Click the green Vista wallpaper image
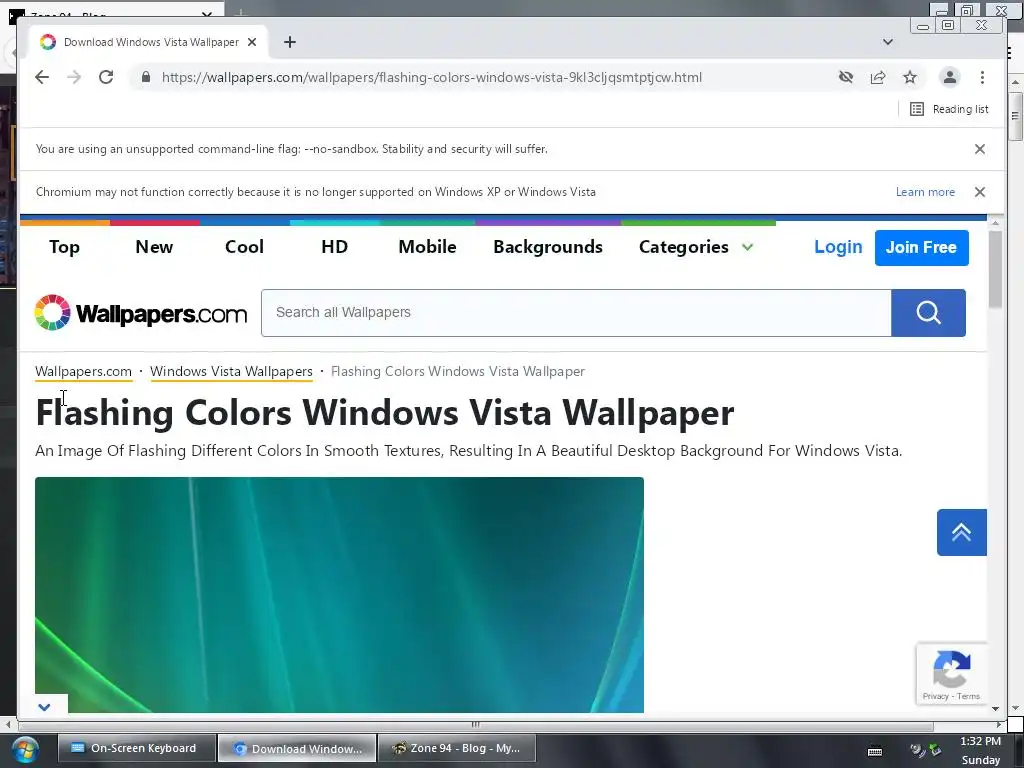This screenshot has height=768, width=1024. click(x=339, y=594)
